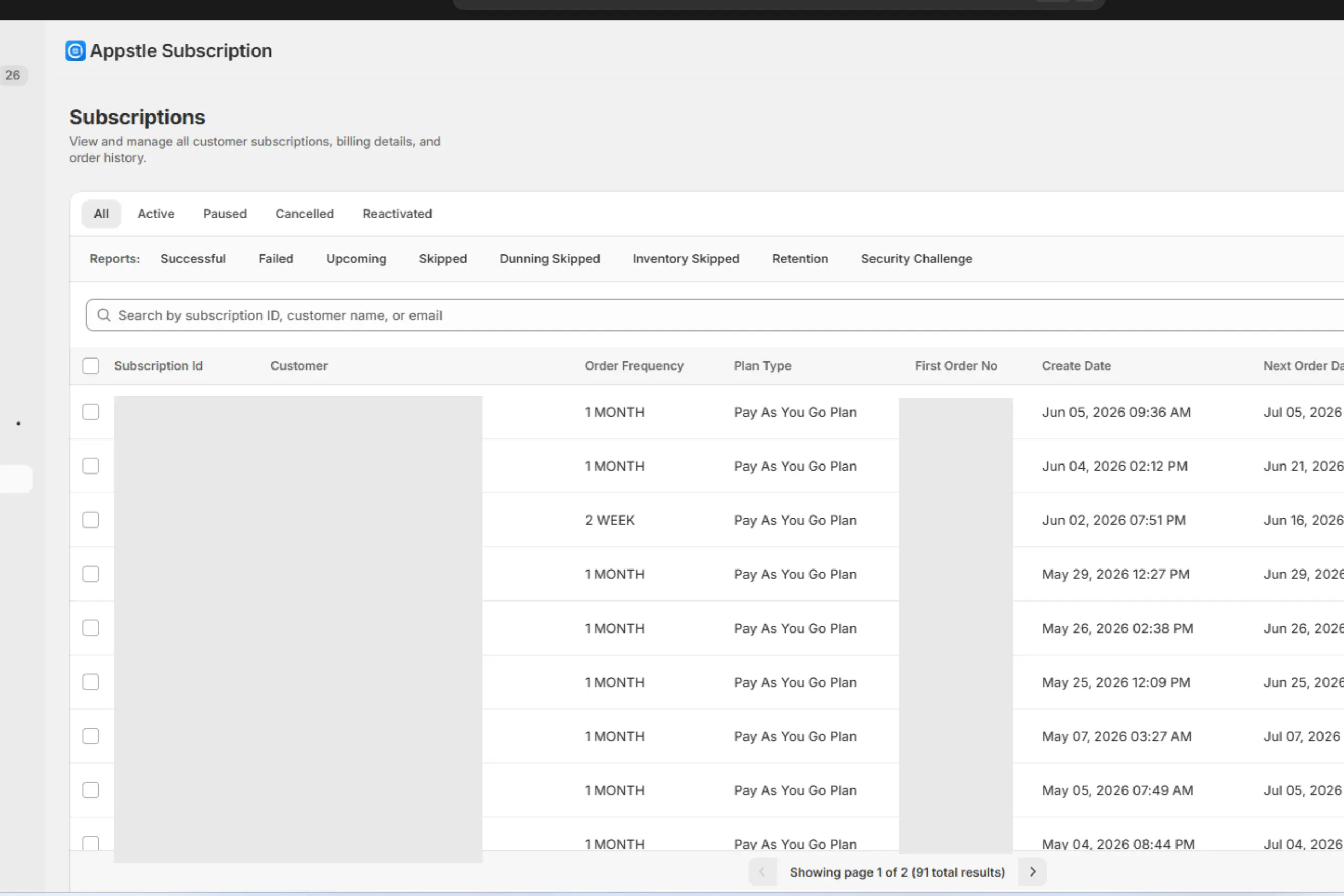Go to previous page arrow
Viewport: 1344px width, 896px height.
(x=762, y=871)
